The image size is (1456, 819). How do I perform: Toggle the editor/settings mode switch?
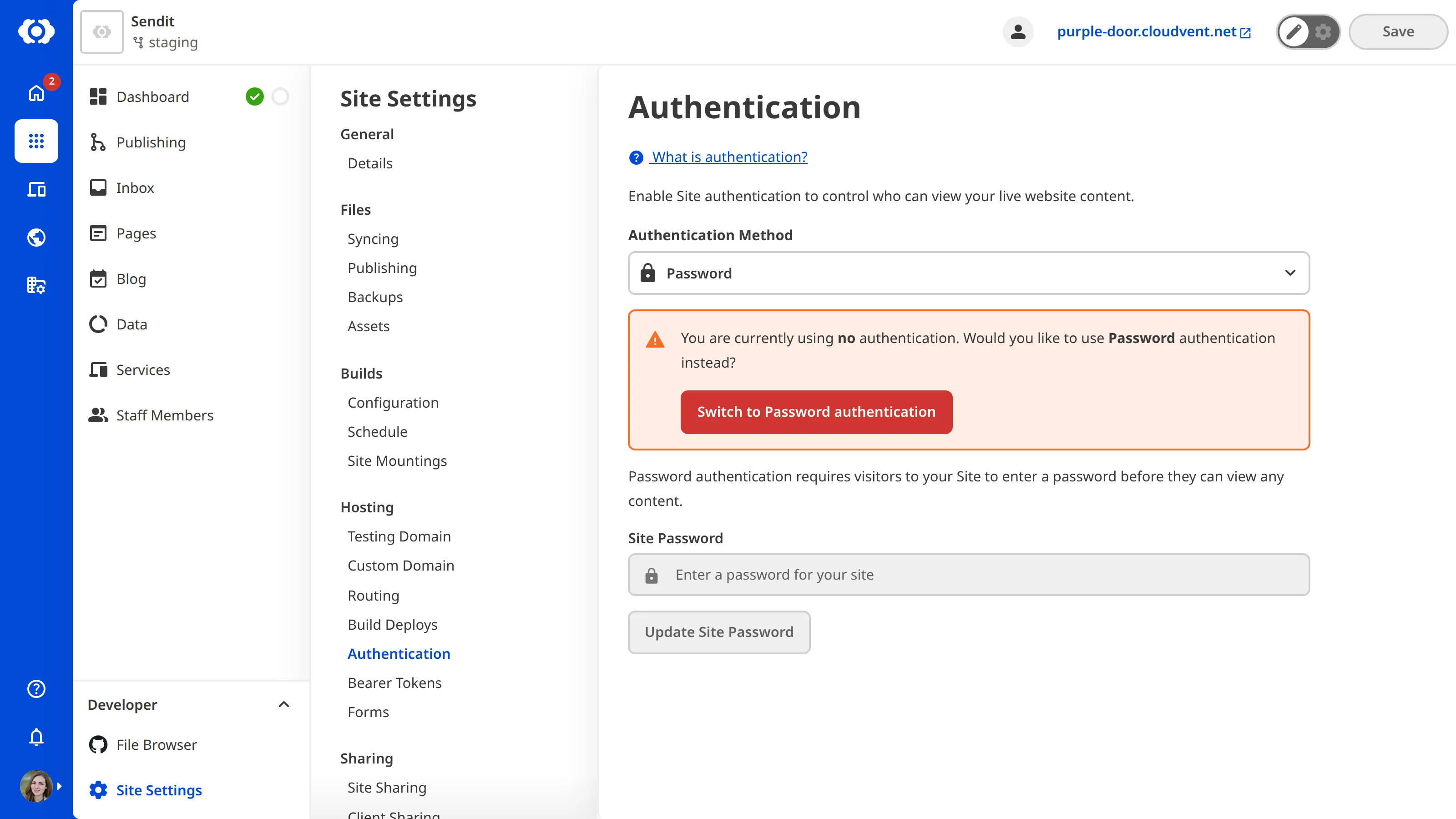click(1308, 32)
